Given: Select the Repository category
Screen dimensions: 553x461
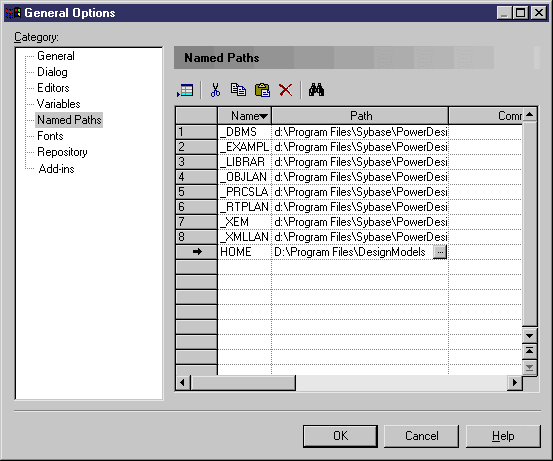Looking at the screenshot, I should [62, 152].
